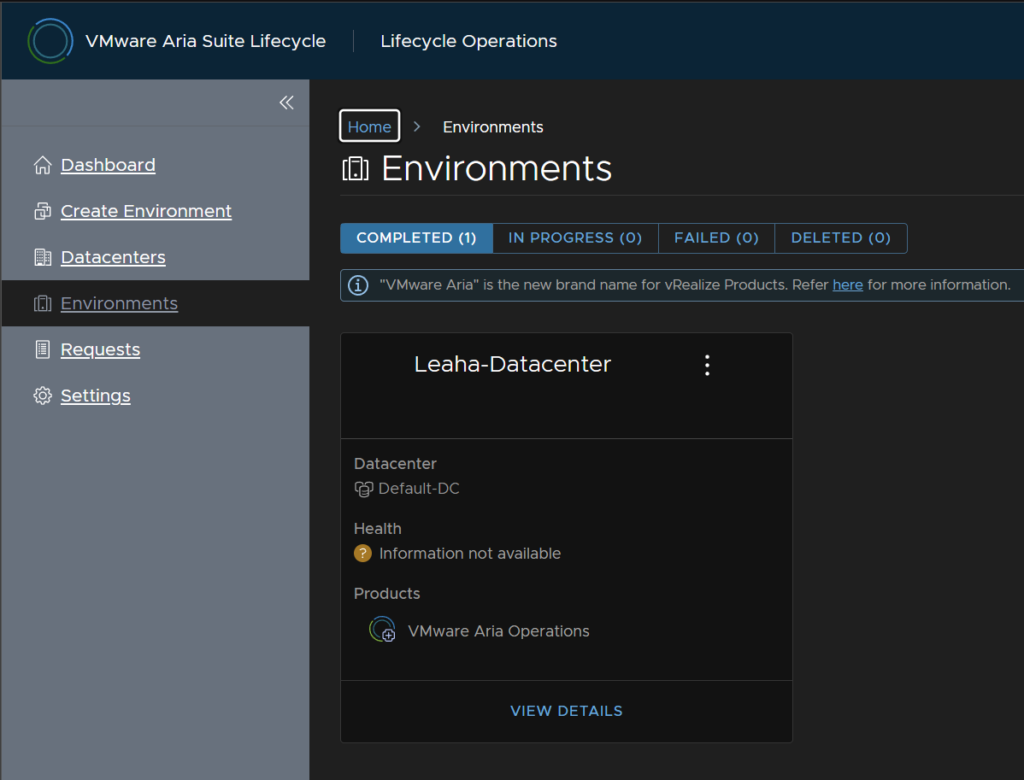1024x780 pixels.
Task: Open the Leaha-Datacenter card options menu
Action: point(707,365)
